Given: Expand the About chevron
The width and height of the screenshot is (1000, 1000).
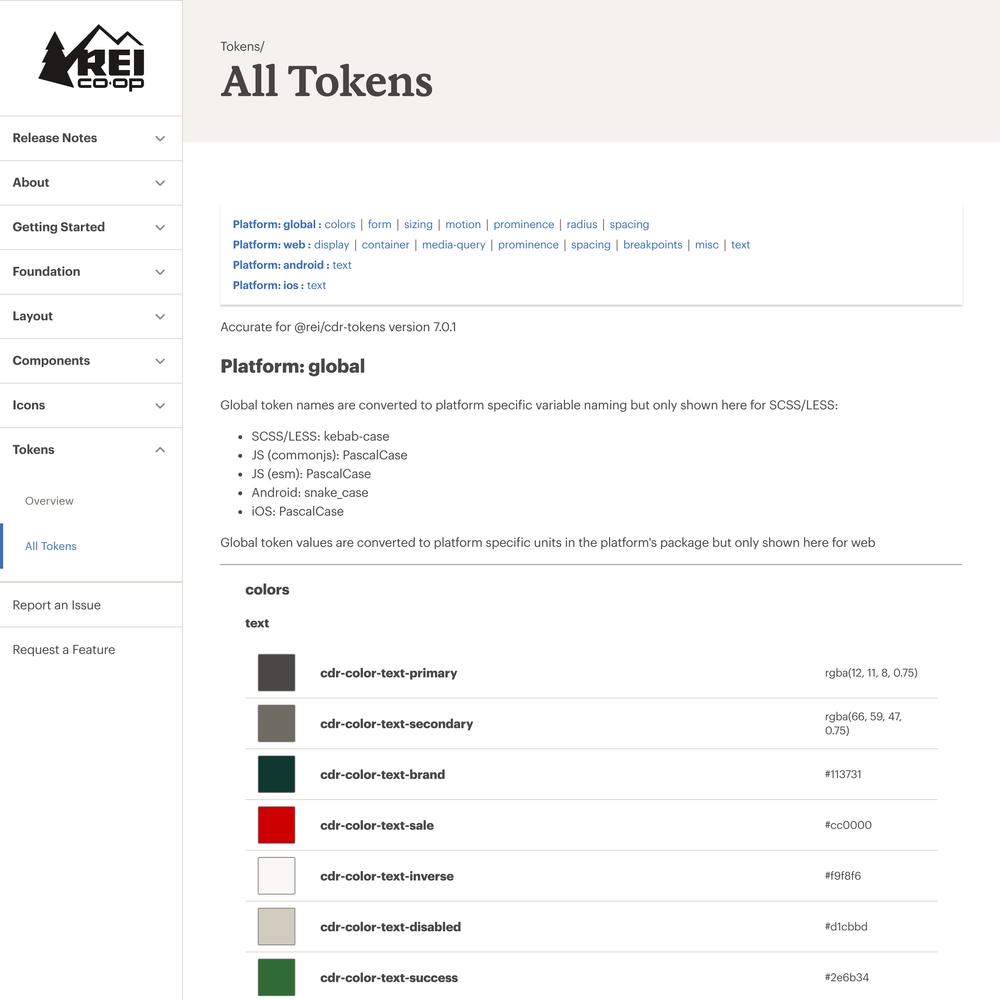Looking at the screenshot, I should point(160,183).
